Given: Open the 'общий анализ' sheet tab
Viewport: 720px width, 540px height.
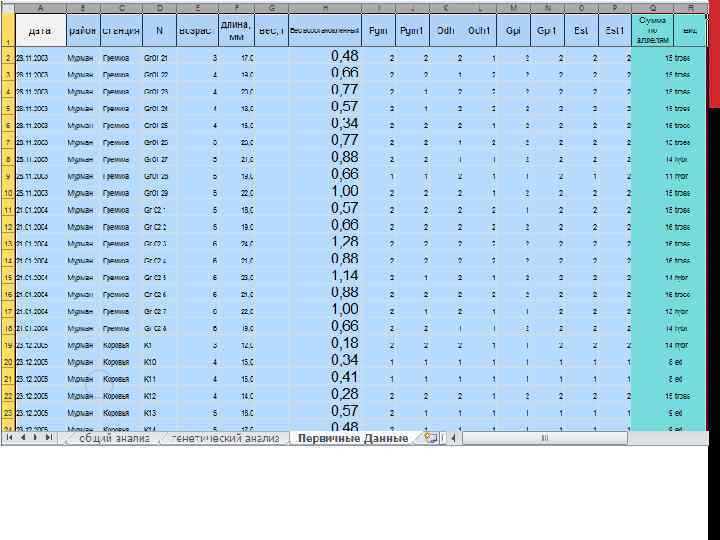Looking at the screenshot, I should [x=114, y=439].
